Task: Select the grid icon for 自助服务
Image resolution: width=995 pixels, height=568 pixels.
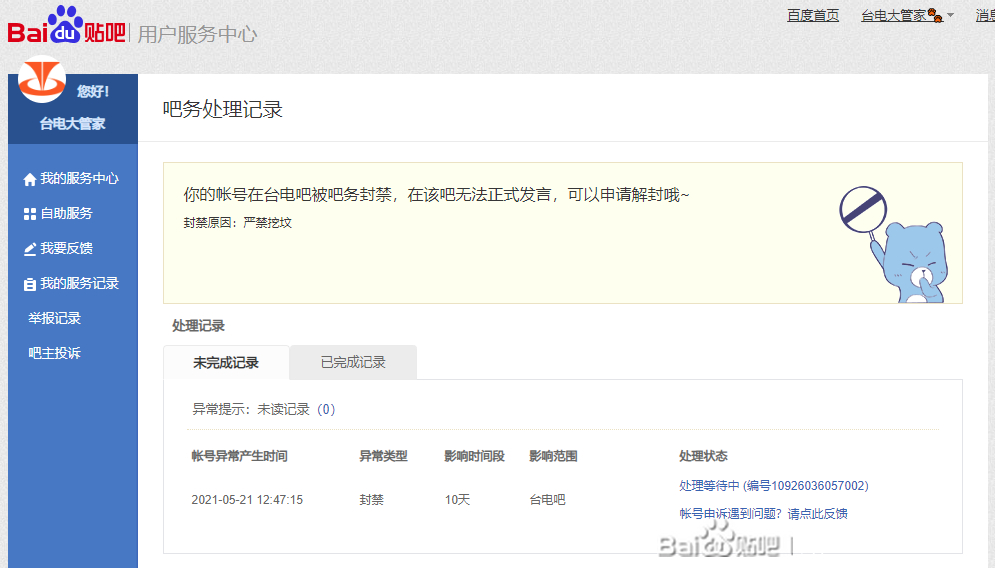Action: (x=29, y=214)
